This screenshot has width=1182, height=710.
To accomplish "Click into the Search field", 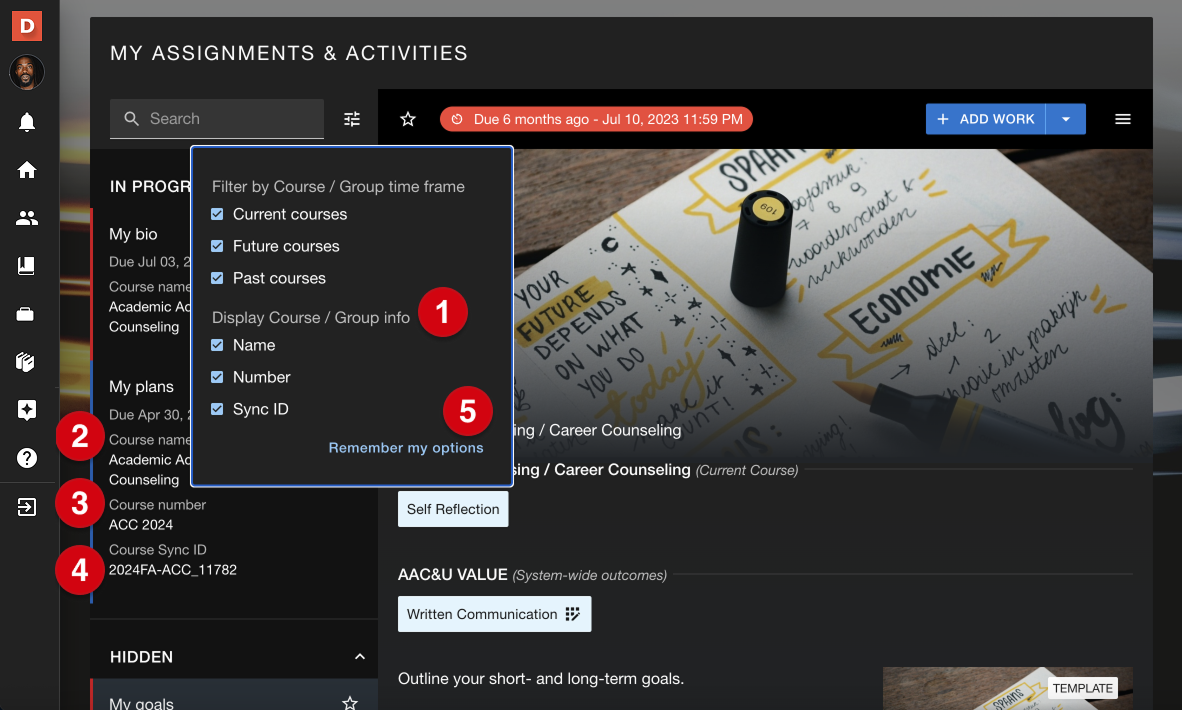I will pyautogui.click(x=217, y=119).
